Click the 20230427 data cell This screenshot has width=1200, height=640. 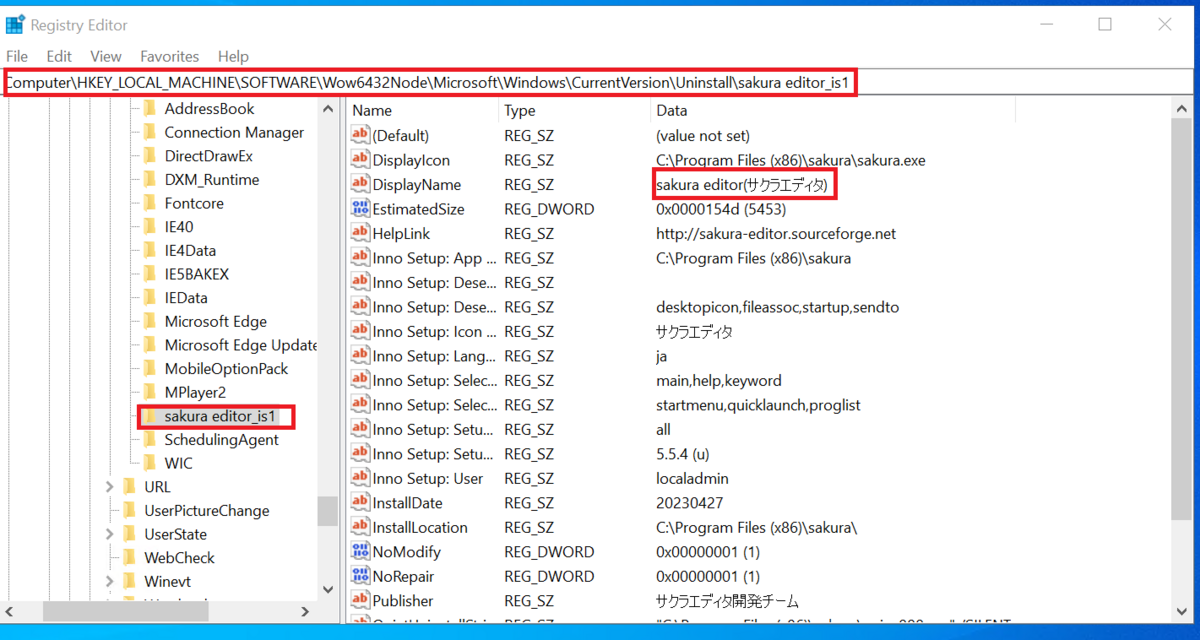tap(689, 503)
